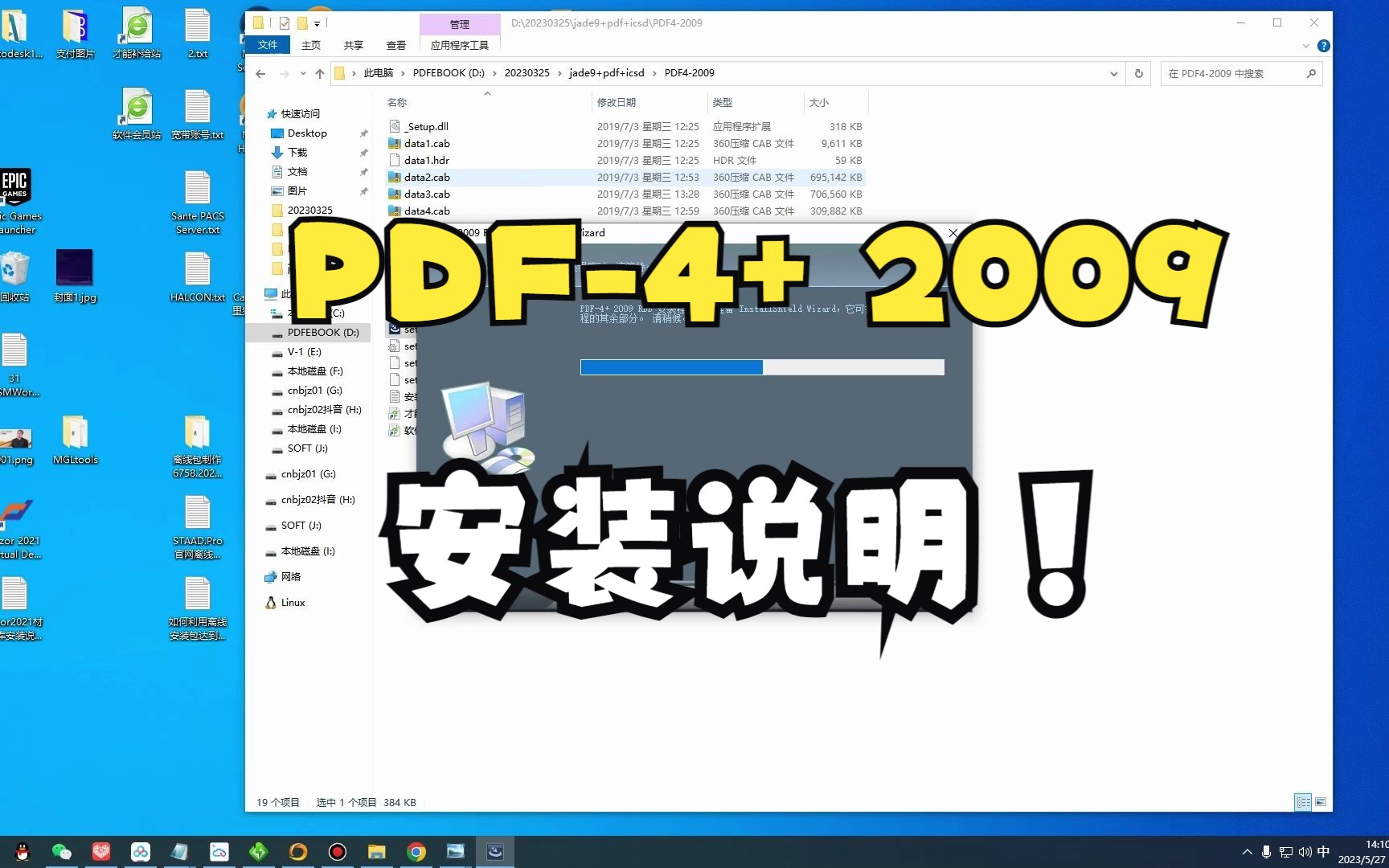Viewport: 1389px width, 868px height.
Task: Click the quick access properties checkmark icon
Action: tap(284, 23)
